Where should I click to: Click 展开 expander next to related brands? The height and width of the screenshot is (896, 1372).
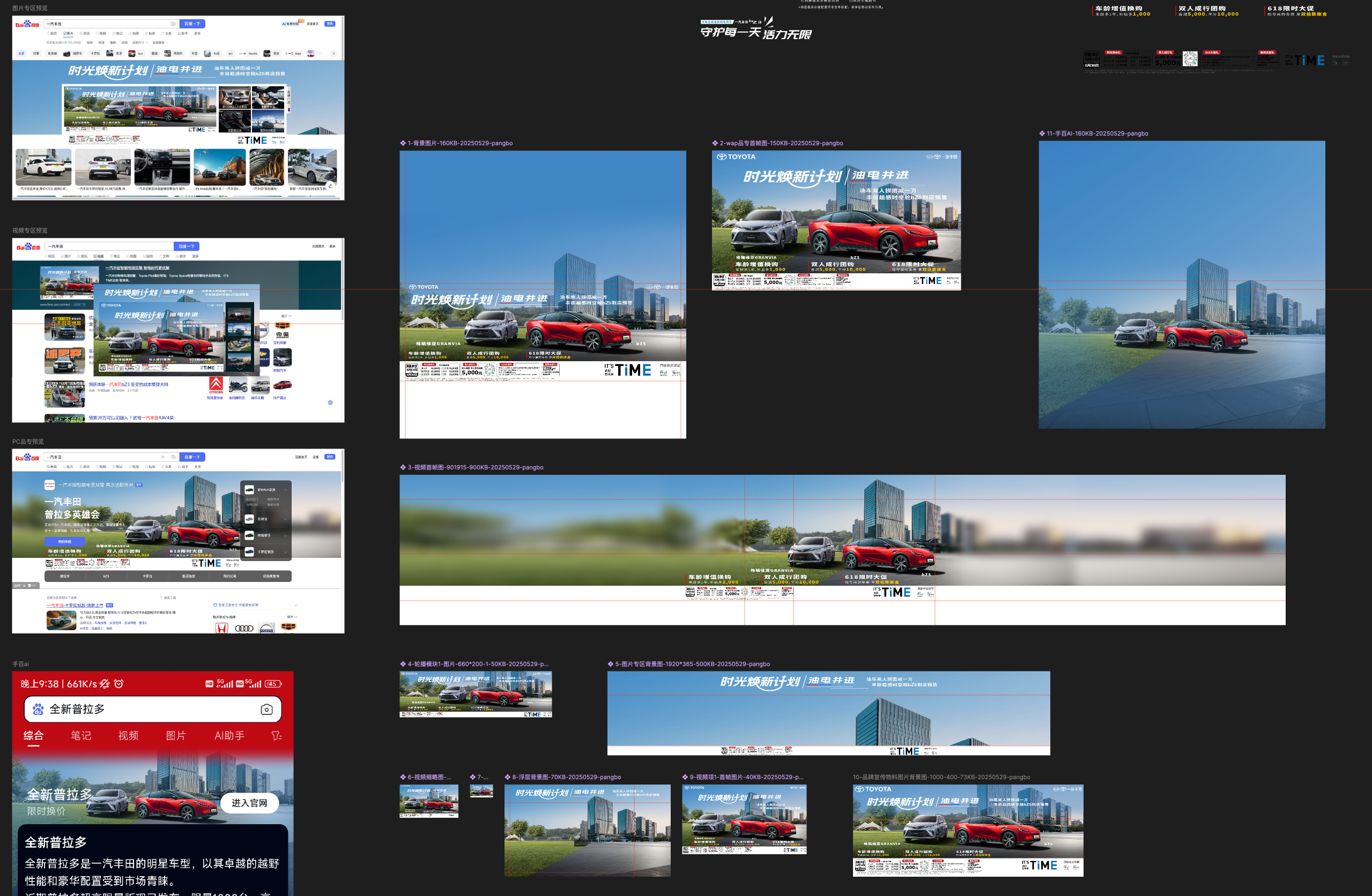[x=292, y=617]
